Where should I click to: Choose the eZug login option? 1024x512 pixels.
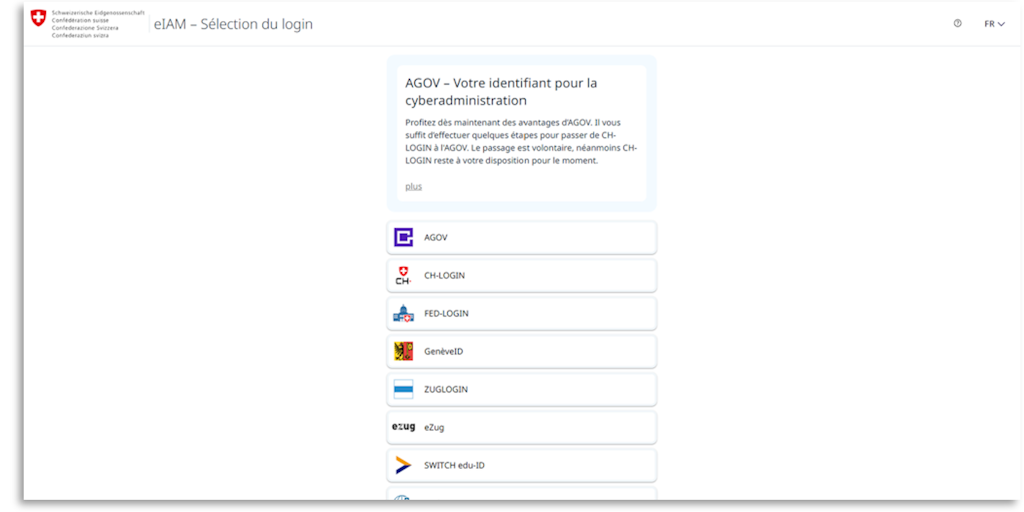click(521, 427)
